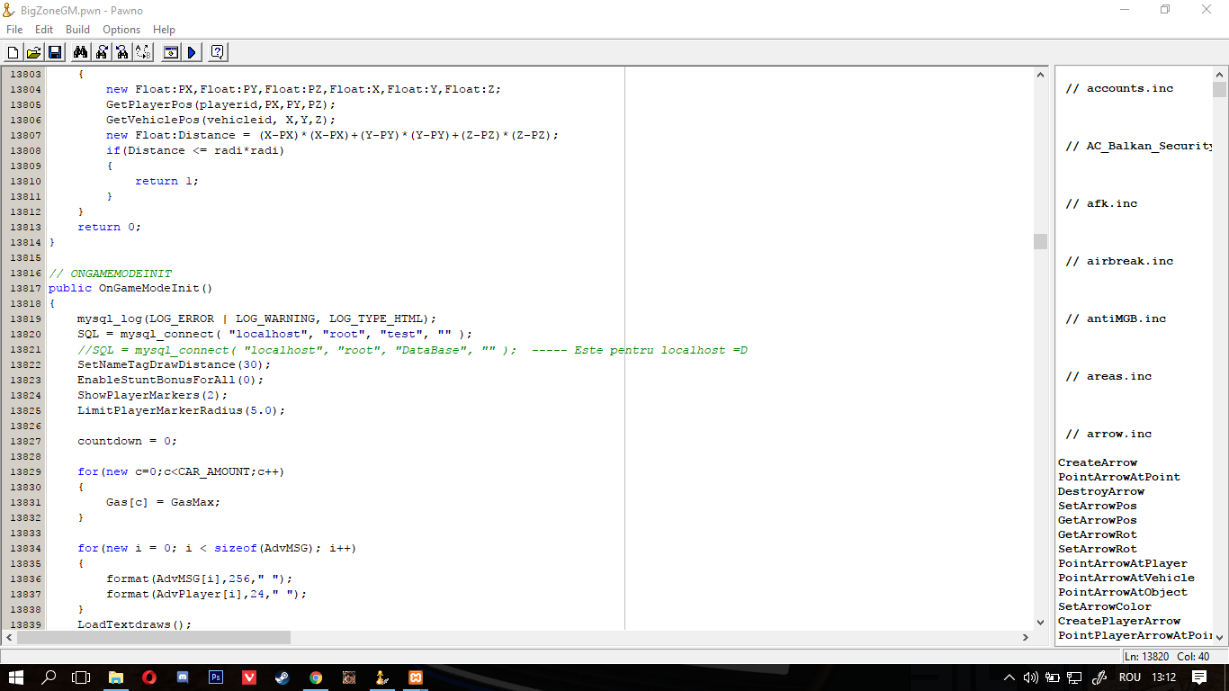
Task: Click the code editor vertical scrollbar thumb
Action: (1040, 241)
